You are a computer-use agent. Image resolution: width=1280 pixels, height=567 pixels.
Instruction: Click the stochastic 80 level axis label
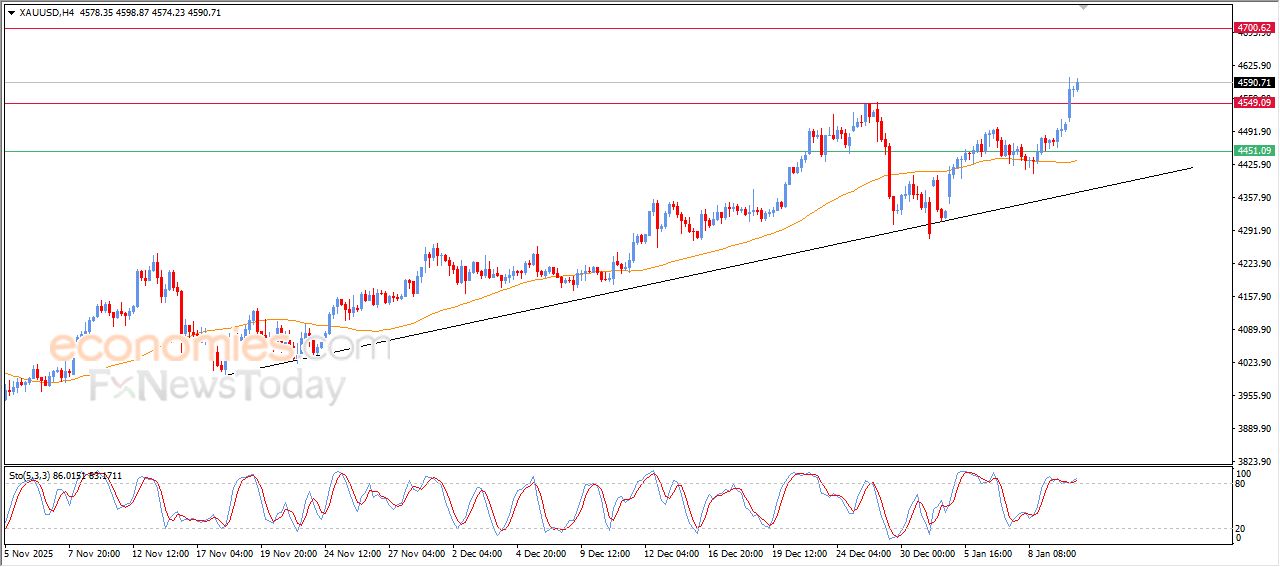click(1243, 484)
